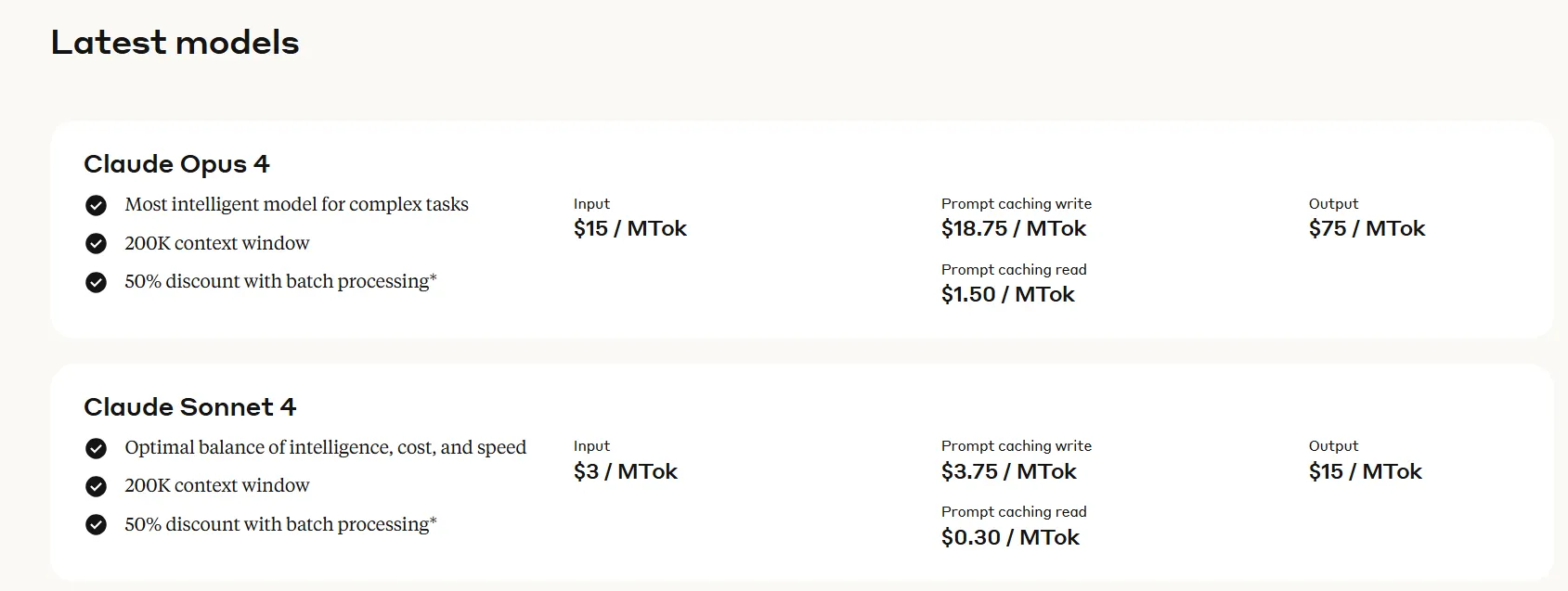Select the "$18.75 / MTok" prompt caching write price
The width and height of the screenshot is (1568, 591).
click(1013, 229)
